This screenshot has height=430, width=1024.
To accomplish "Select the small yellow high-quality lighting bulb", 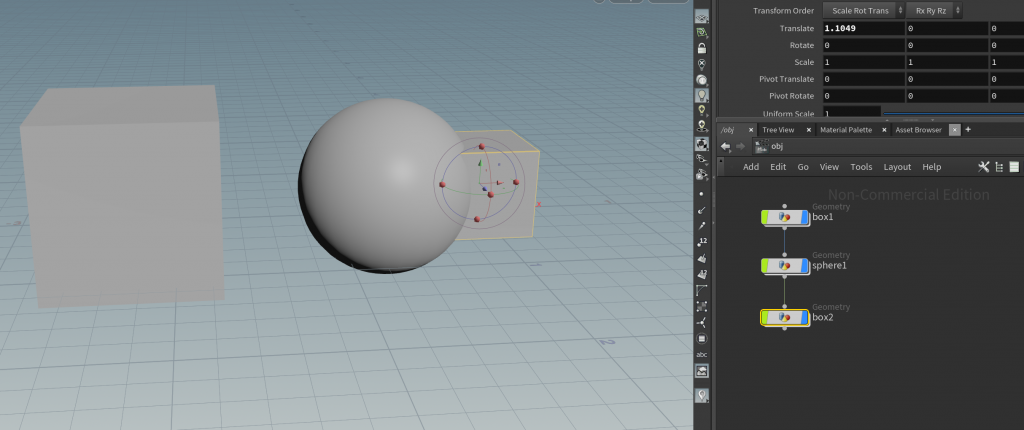I will (x=701, y=110).
